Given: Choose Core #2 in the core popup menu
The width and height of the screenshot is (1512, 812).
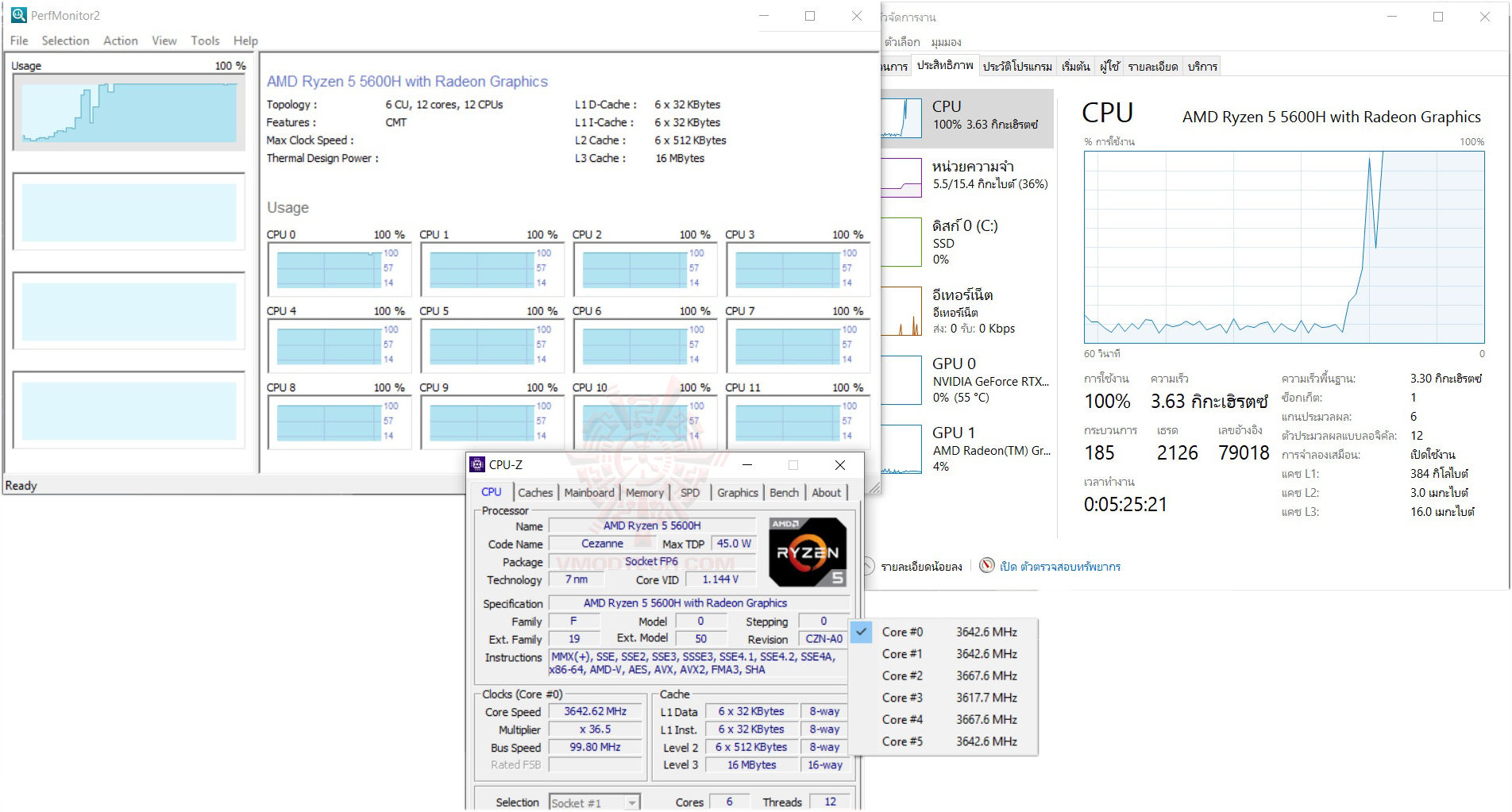Looking at the screenshot, I should click(943, 675).
